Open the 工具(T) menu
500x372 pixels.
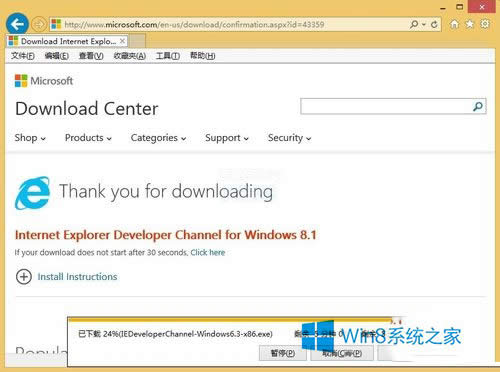point(168,56)
